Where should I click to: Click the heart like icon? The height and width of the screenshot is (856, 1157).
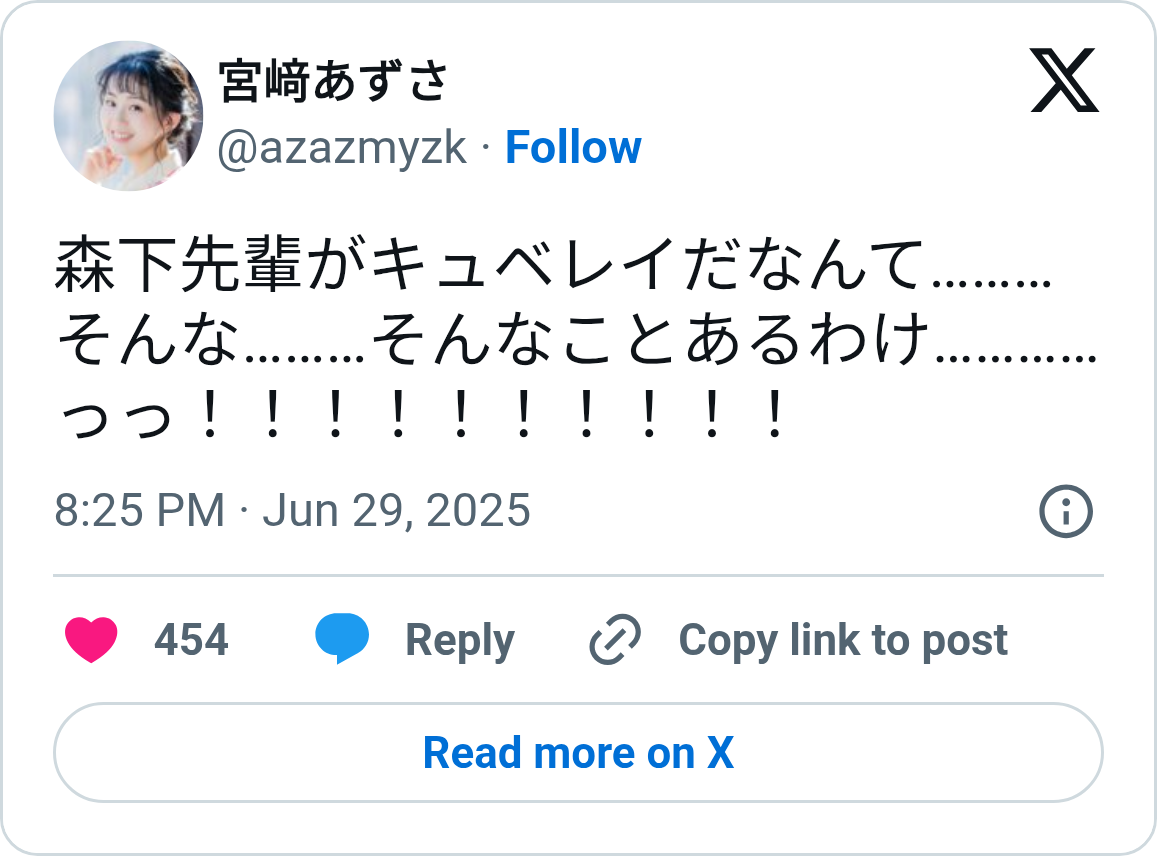pos(92,640)
